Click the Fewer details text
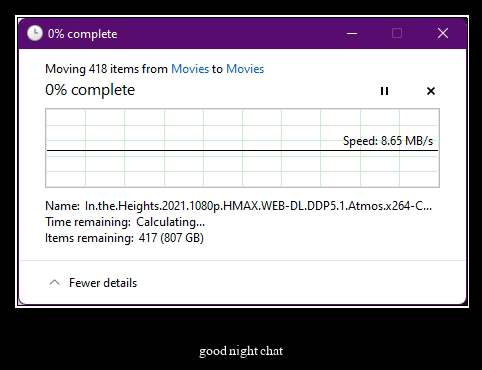Screen dimensions: 482x370 pos(103,283)
